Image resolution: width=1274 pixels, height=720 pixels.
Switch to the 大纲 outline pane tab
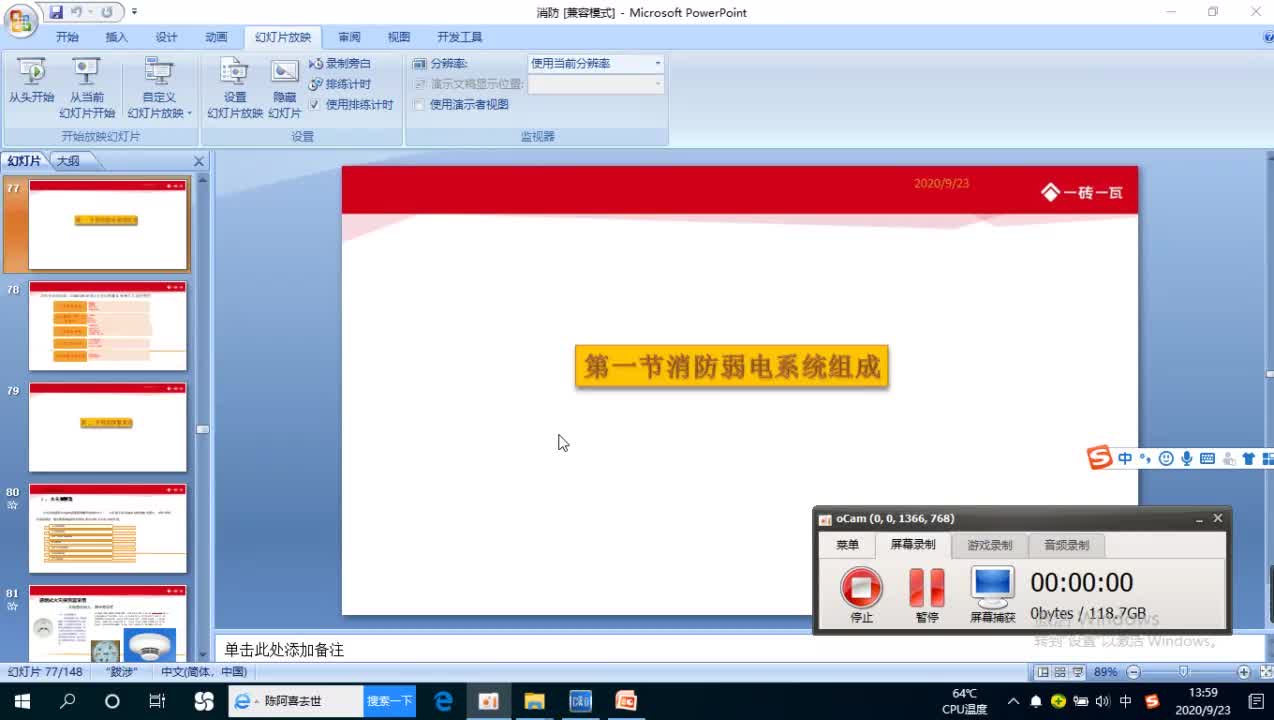pos(68,161)
